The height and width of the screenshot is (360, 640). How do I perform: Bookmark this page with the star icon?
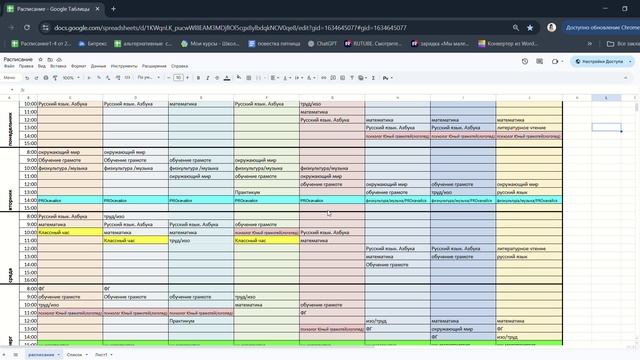[530, 28]
